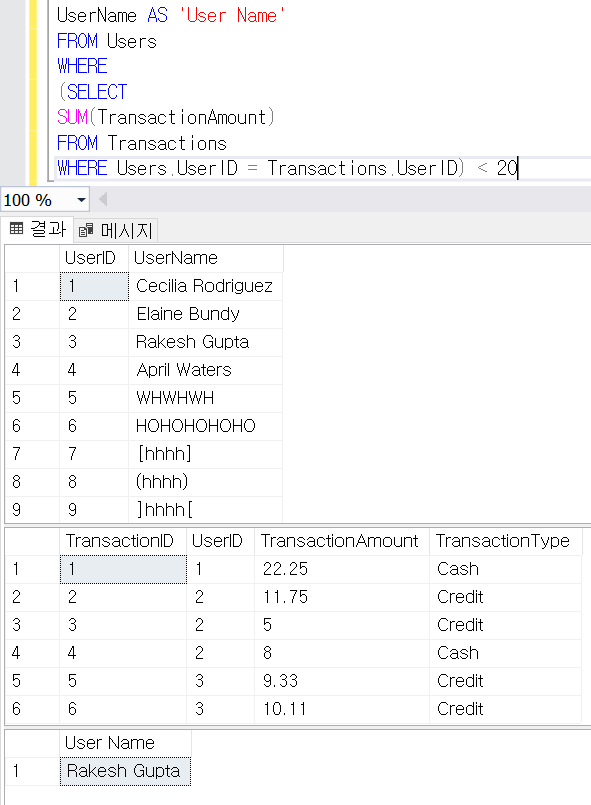
Task: Select the Elaine Bundy cell
Action: [205, 314]
